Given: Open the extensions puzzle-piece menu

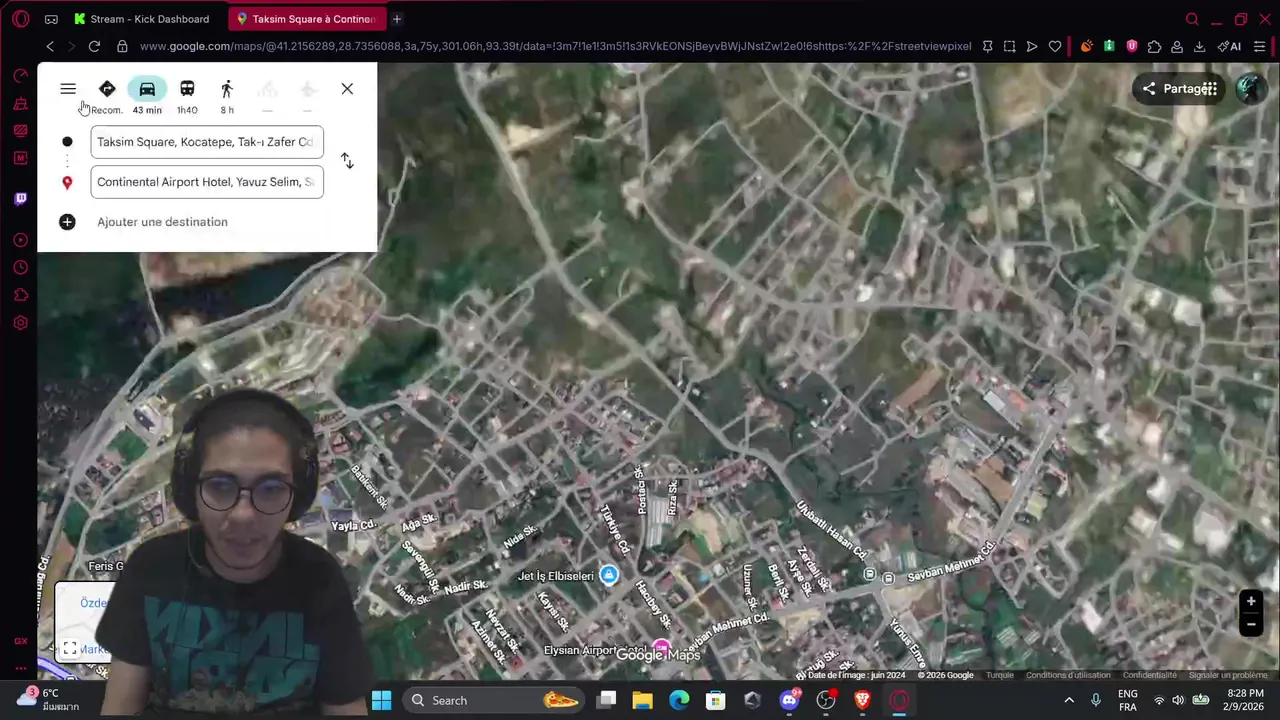Looking at the screenshot, I should [1154, 46].
